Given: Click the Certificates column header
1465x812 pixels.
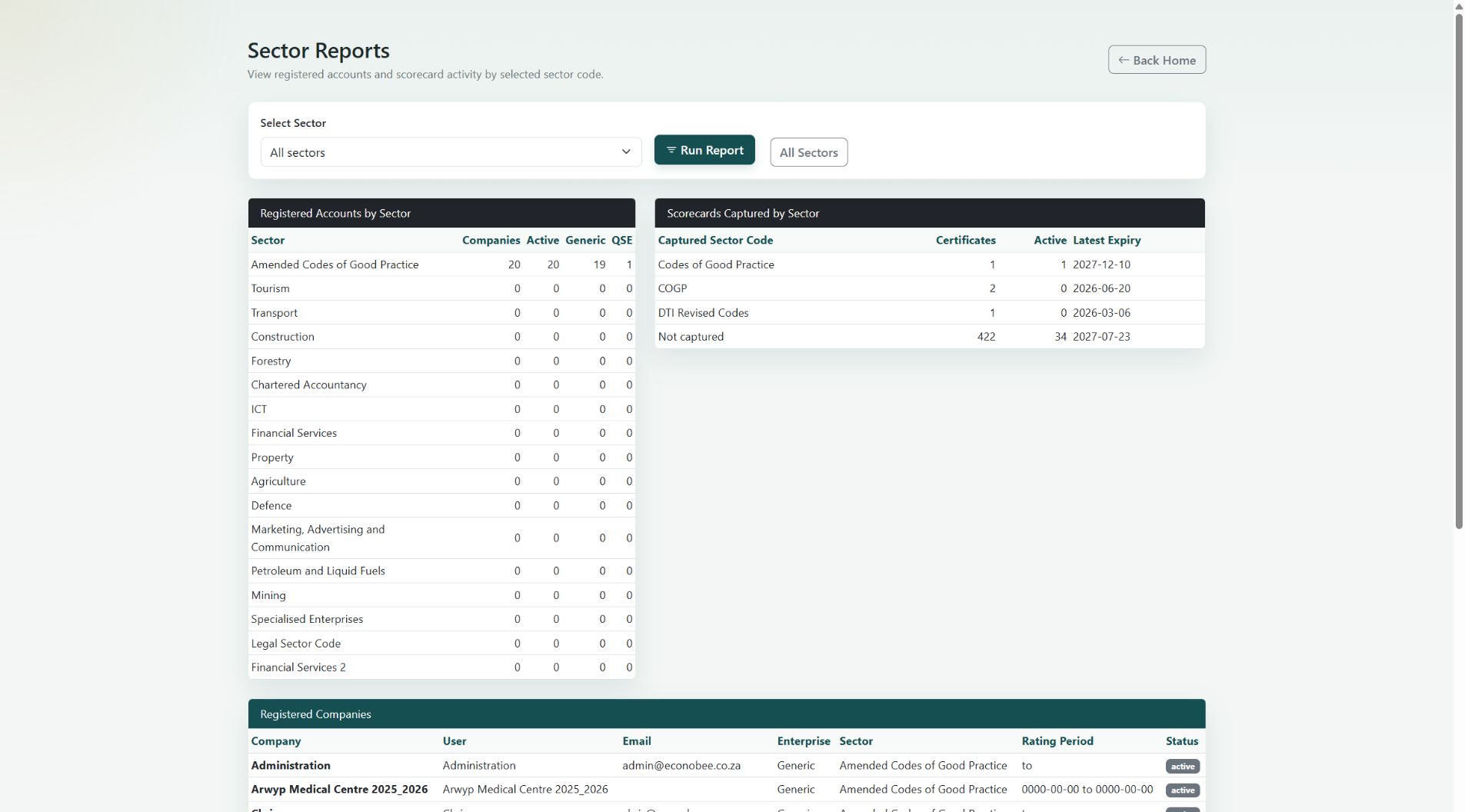Looking at the screenshot, I should [x=965, y=240].
